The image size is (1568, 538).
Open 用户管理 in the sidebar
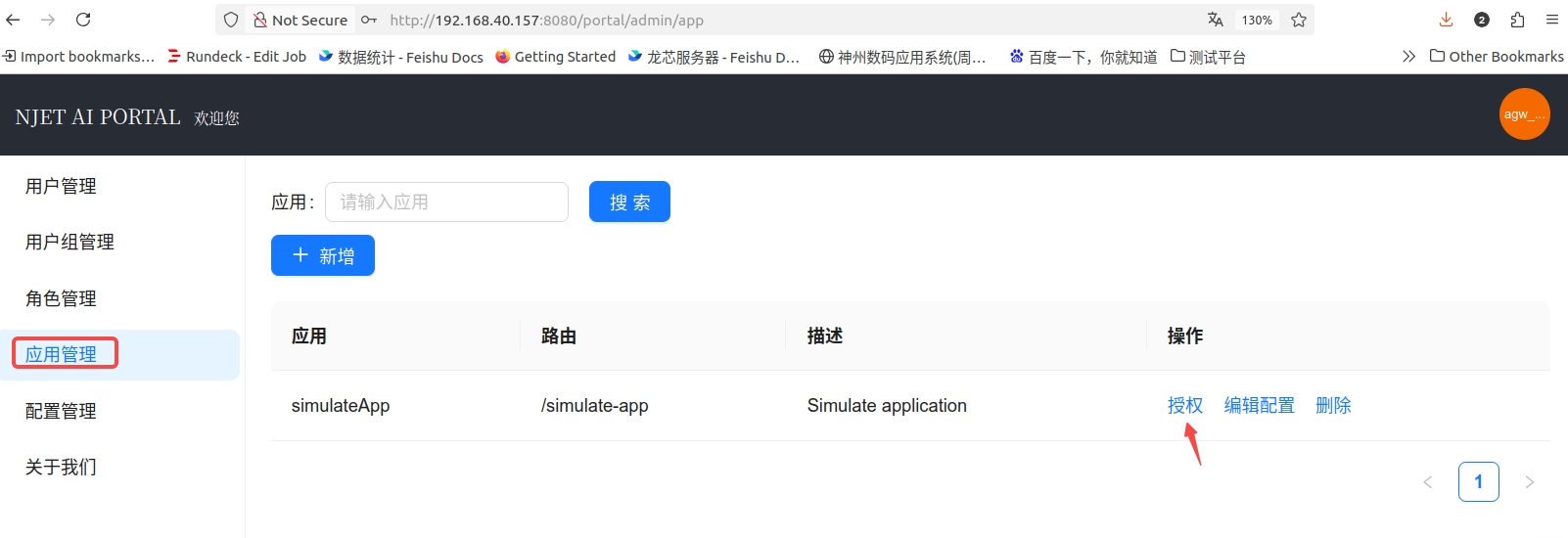(x=61, y=186)
